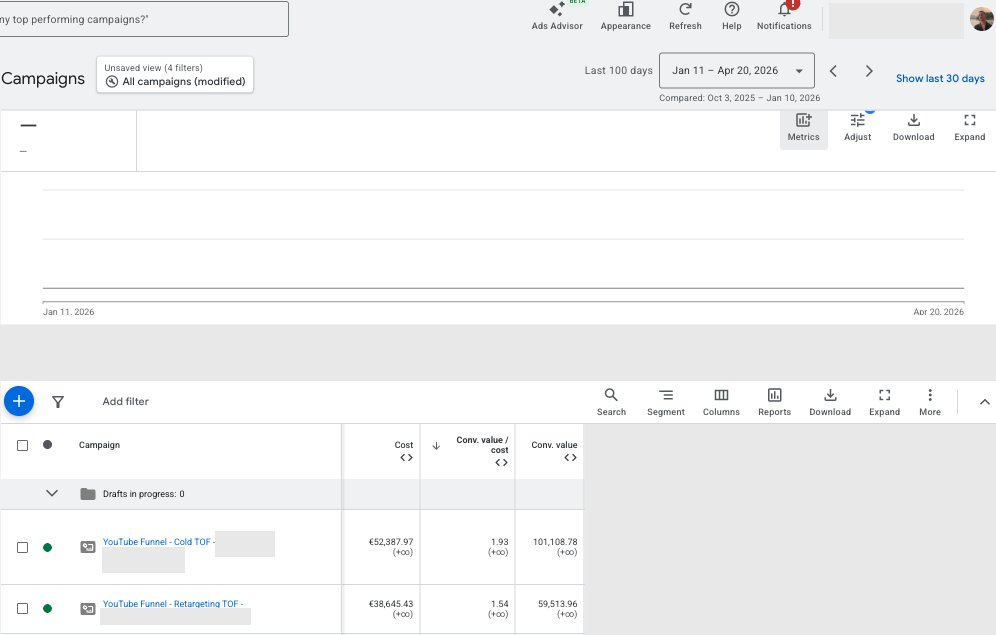The image size is (996, 635).
Task: Refresh the campaign data
Action: pyautogui.click(x=685, y=17)
